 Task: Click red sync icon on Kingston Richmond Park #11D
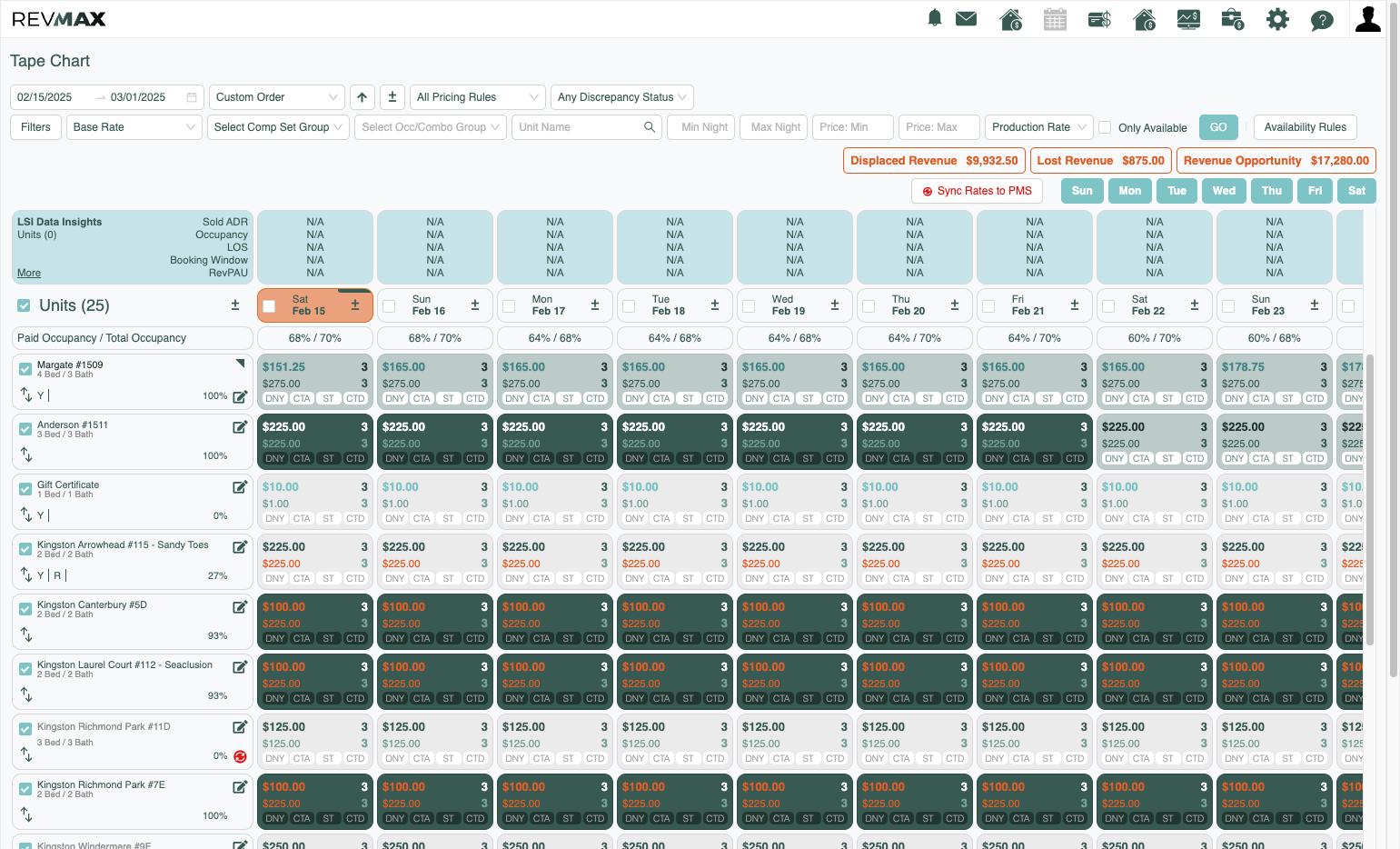click(x=241, y=756)
